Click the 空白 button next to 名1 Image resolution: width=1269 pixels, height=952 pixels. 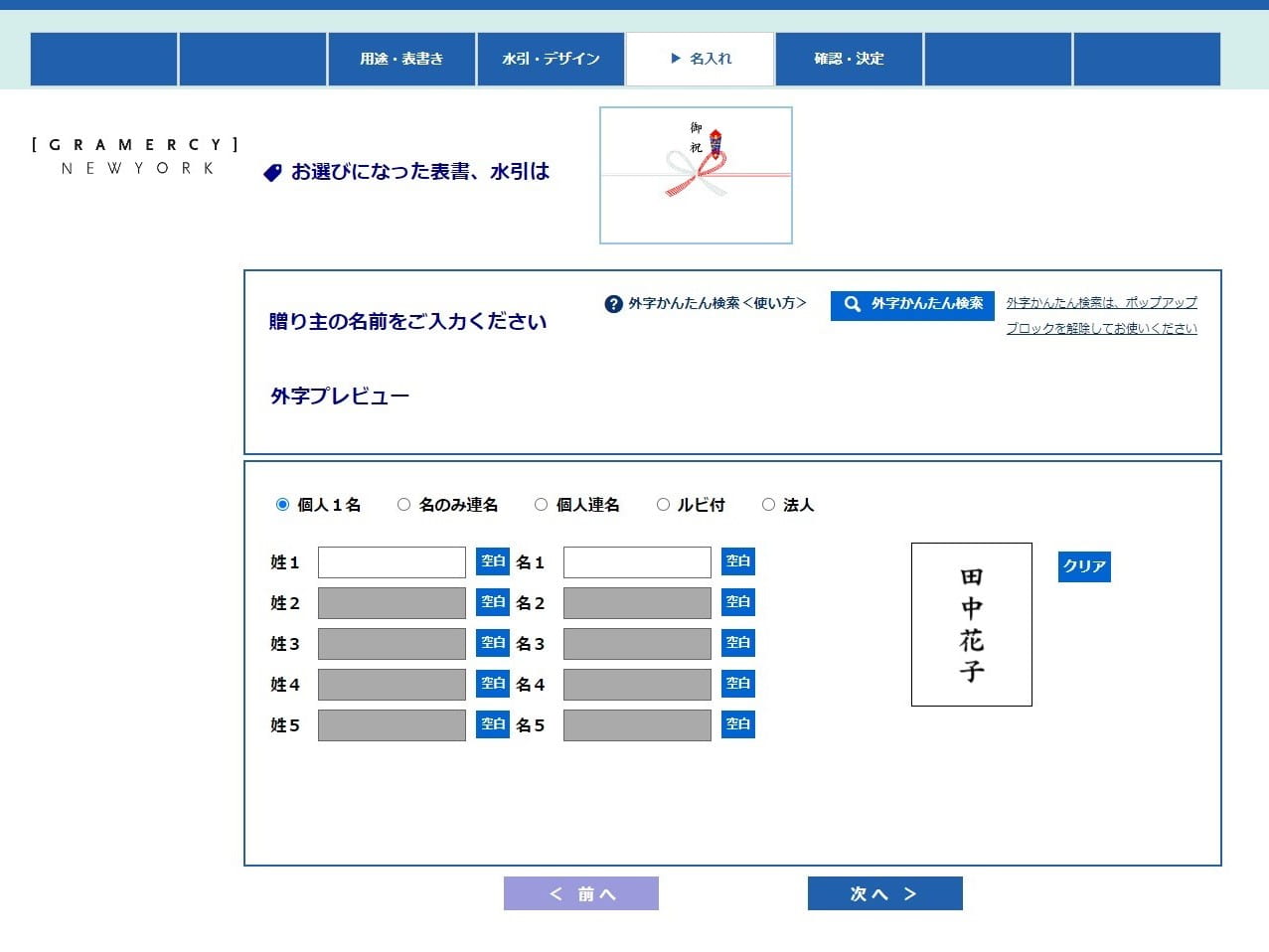(737, 561)
